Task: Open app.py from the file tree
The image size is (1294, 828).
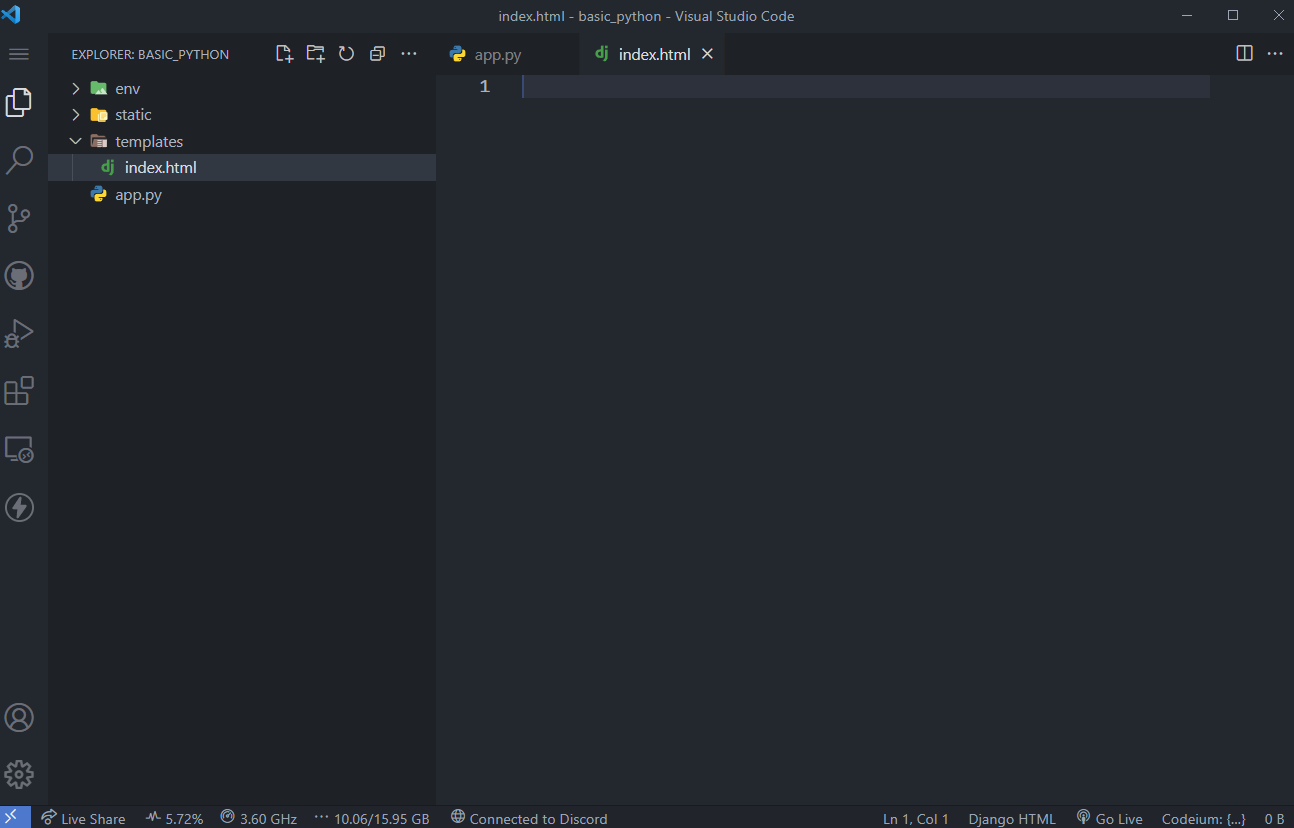Action: pos(242,194)
